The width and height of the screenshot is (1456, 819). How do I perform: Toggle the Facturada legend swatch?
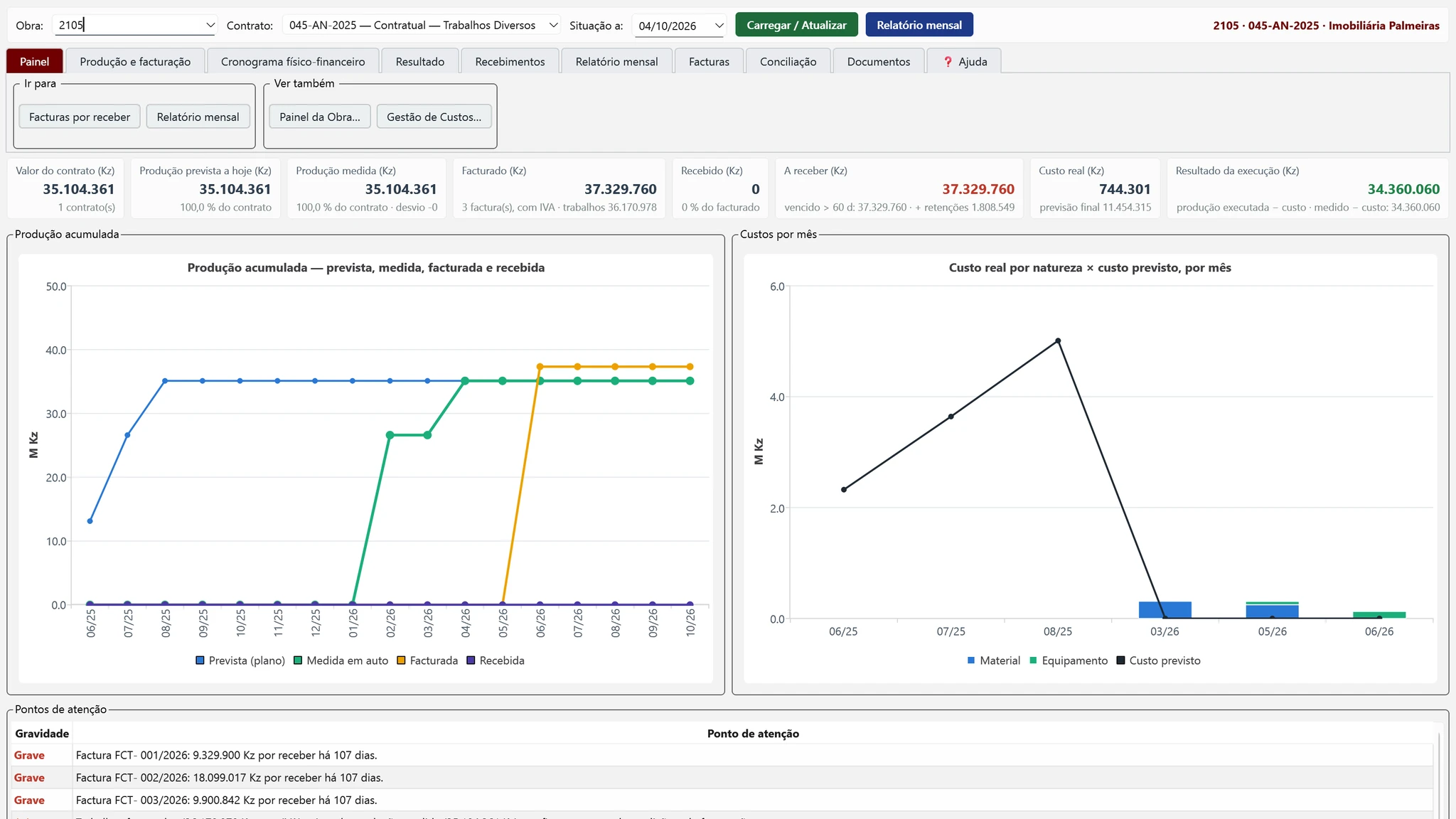(402, 661)
